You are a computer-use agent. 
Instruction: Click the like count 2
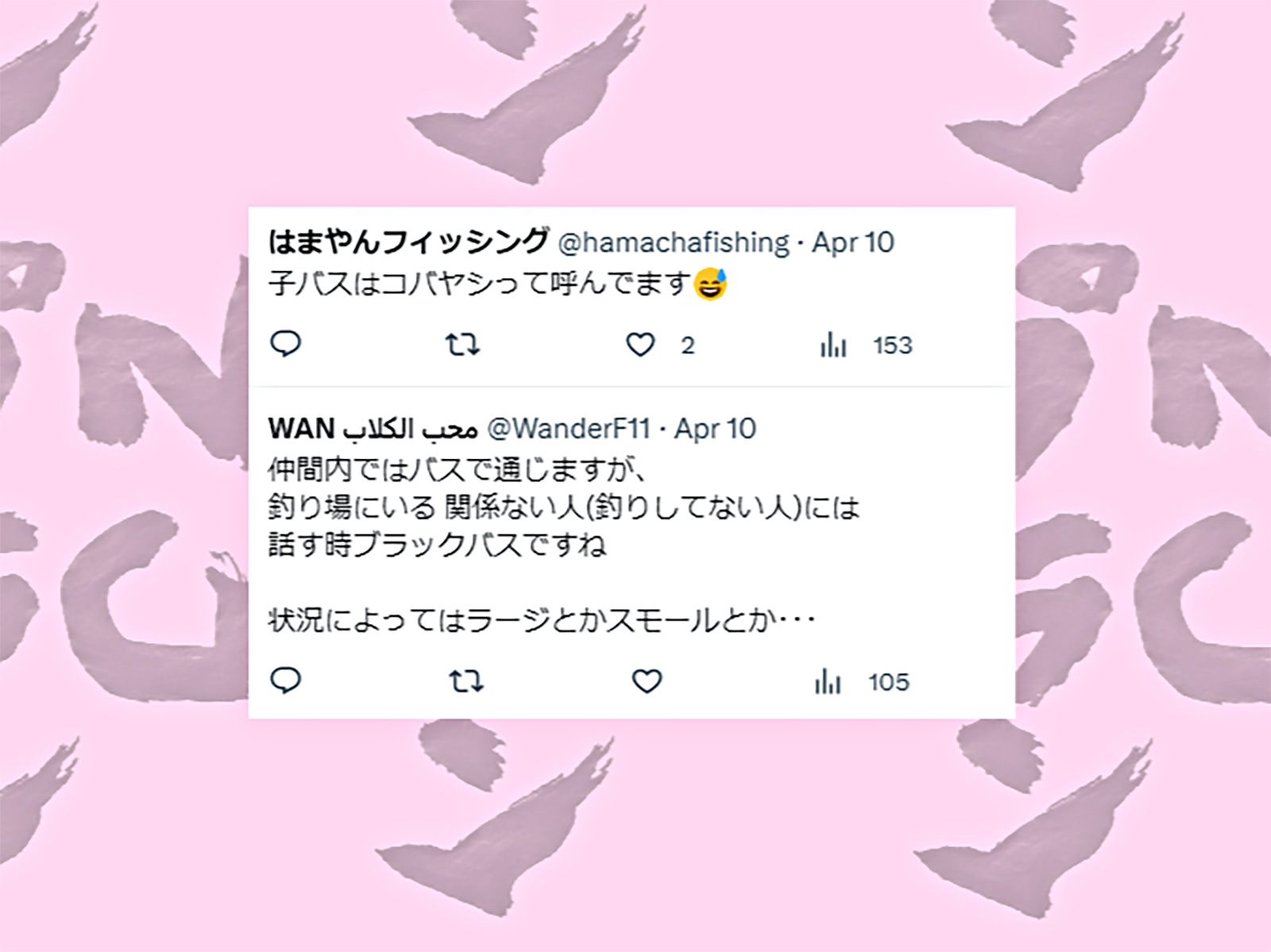[688, 345]
